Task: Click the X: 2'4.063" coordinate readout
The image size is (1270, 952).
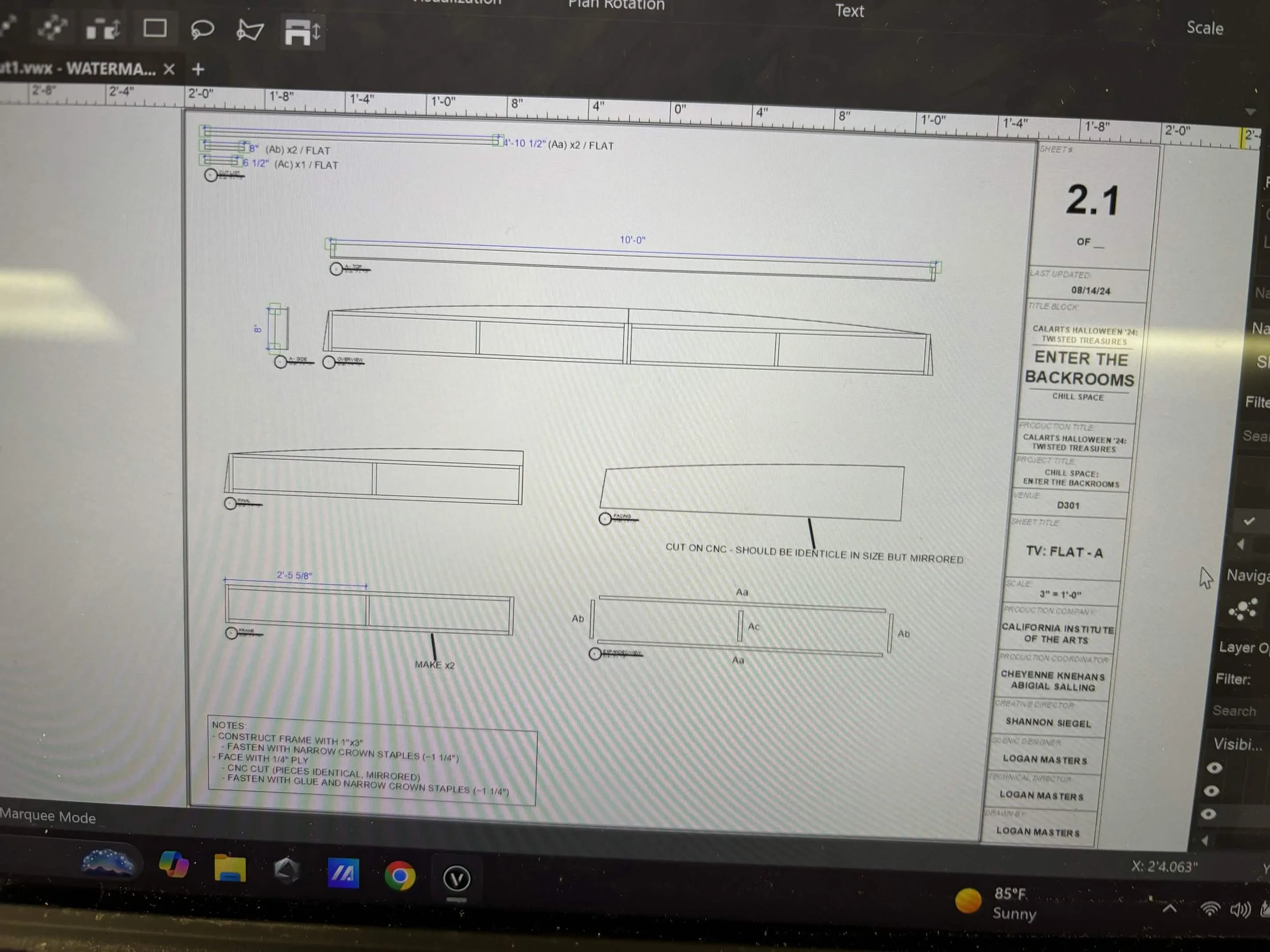Action: tap(1164, 867)
